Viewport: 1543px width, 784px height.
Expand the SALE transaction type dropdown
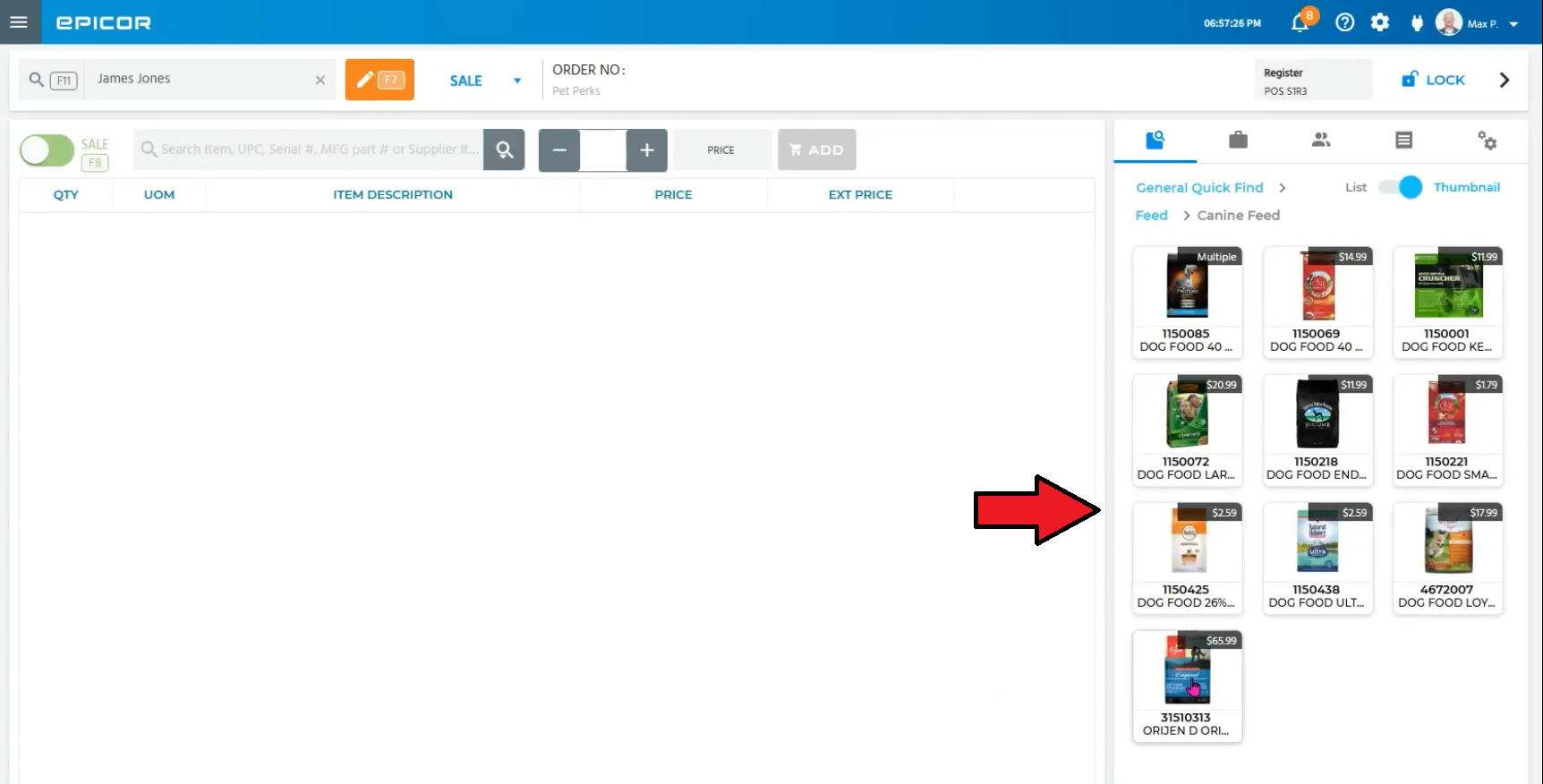[x=516, y=81]
